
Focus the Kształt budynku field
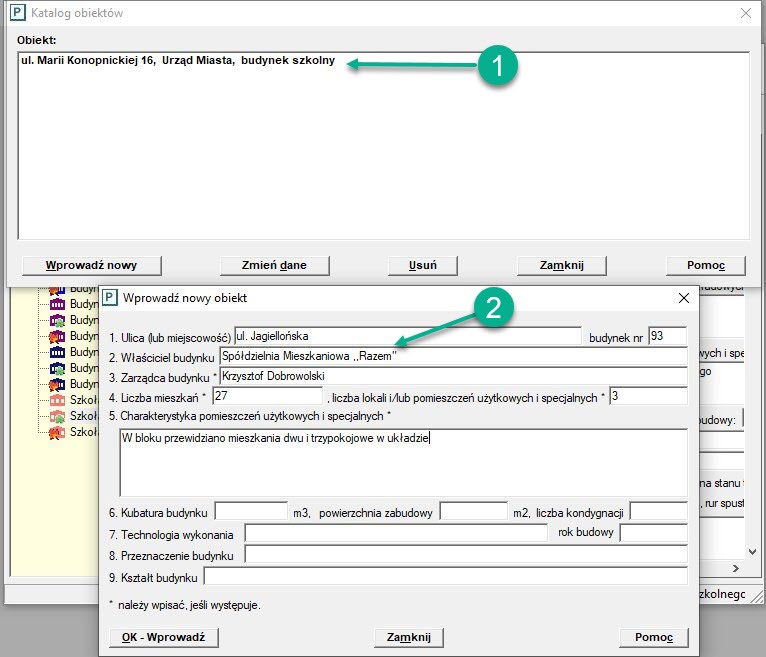444,576
